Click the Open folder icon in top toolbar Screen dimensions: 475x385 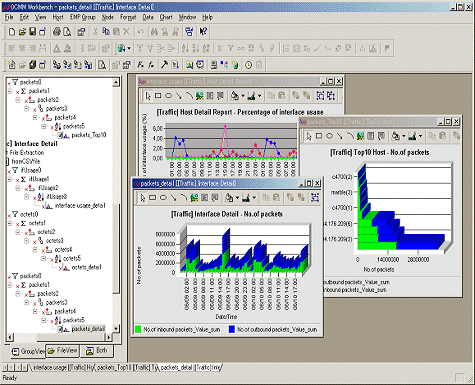[22, 32]
